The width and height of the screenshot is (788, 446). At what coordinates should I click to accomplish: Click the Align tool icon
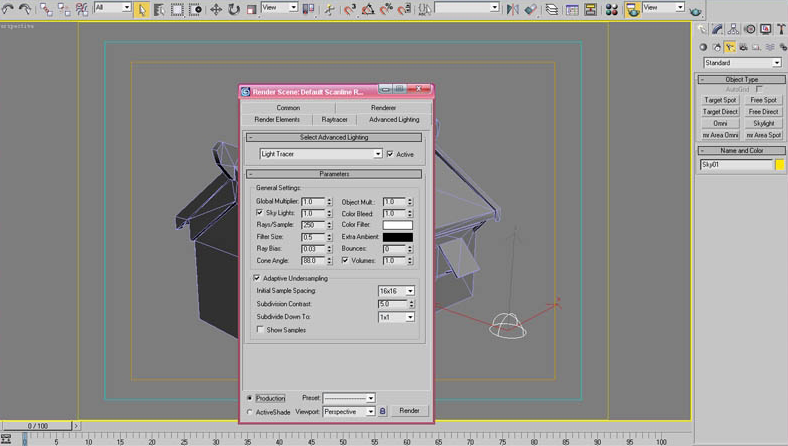tap(530, 9)
